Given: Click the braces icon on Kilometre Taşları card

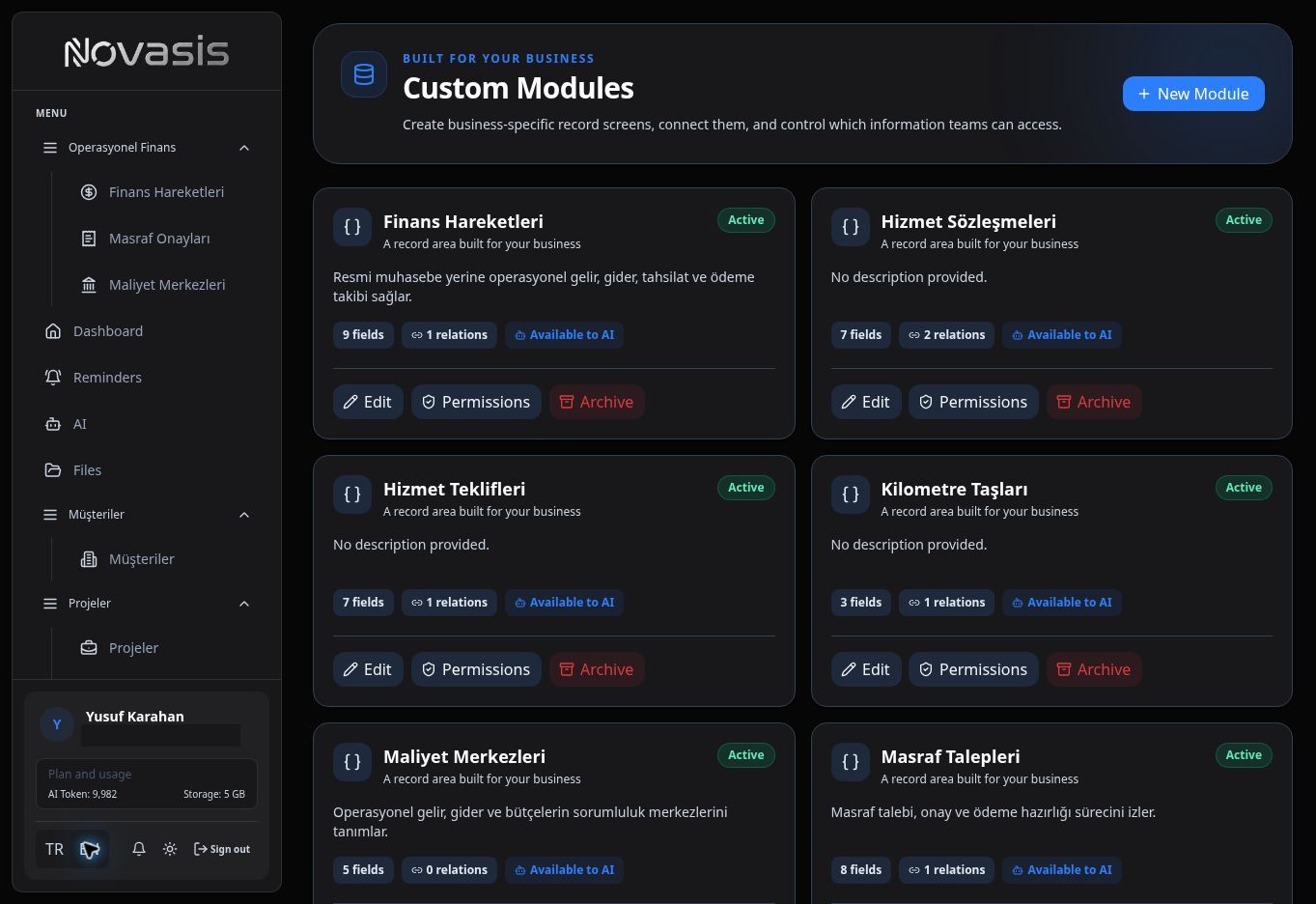Looking at the screenshot, I should [x=851, y=494].
